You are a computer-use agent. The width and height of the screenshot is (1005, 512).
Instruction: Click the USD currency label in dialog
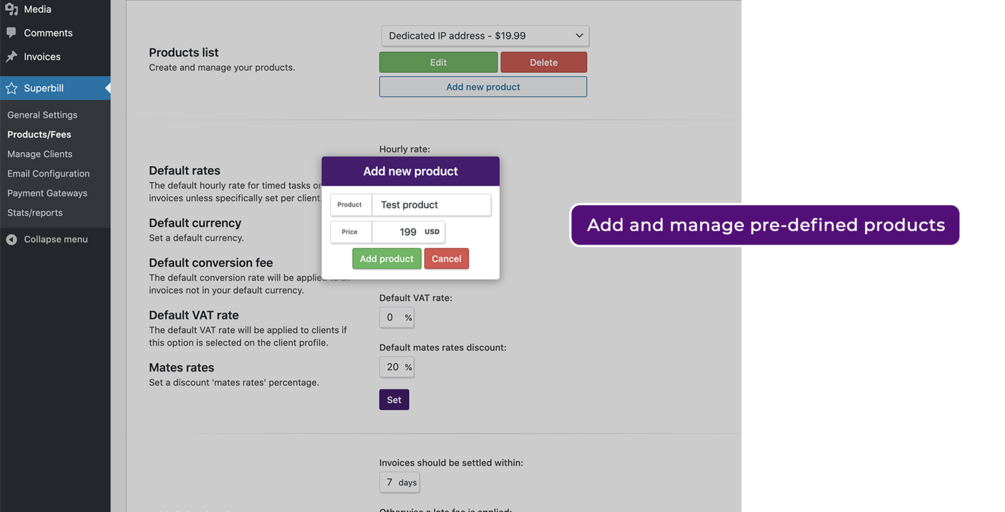(432, 232)
